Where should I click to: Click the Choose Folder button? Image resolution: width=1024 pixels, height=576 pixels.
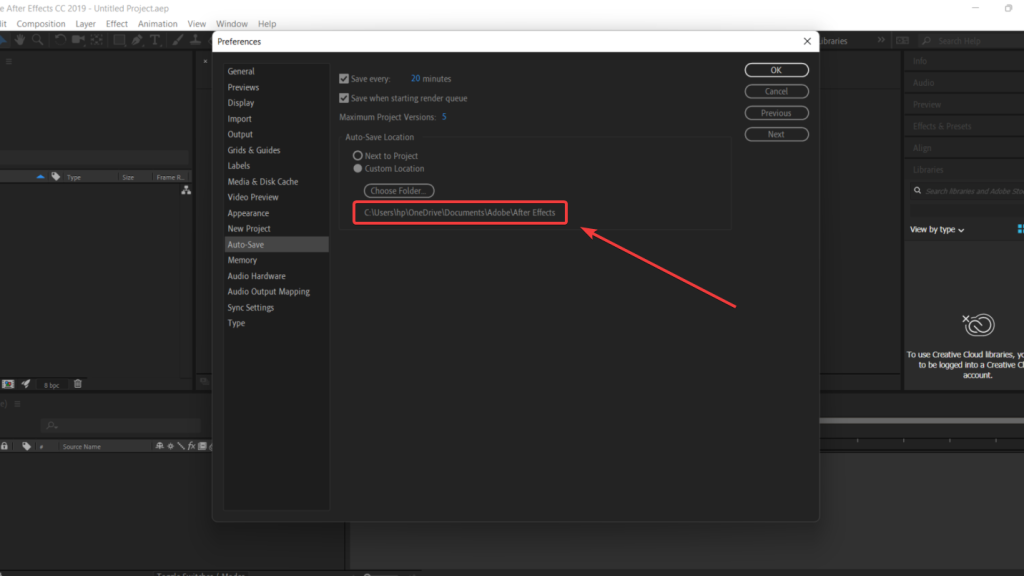398,190
